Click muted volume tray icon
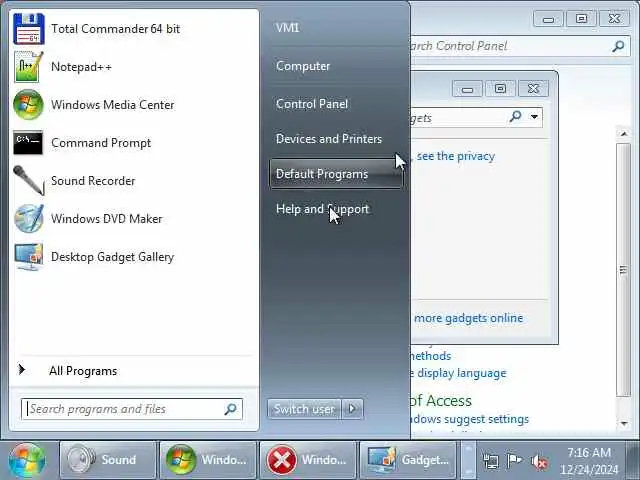The width and height of the screenshot is (640, 480). [539, 462]
